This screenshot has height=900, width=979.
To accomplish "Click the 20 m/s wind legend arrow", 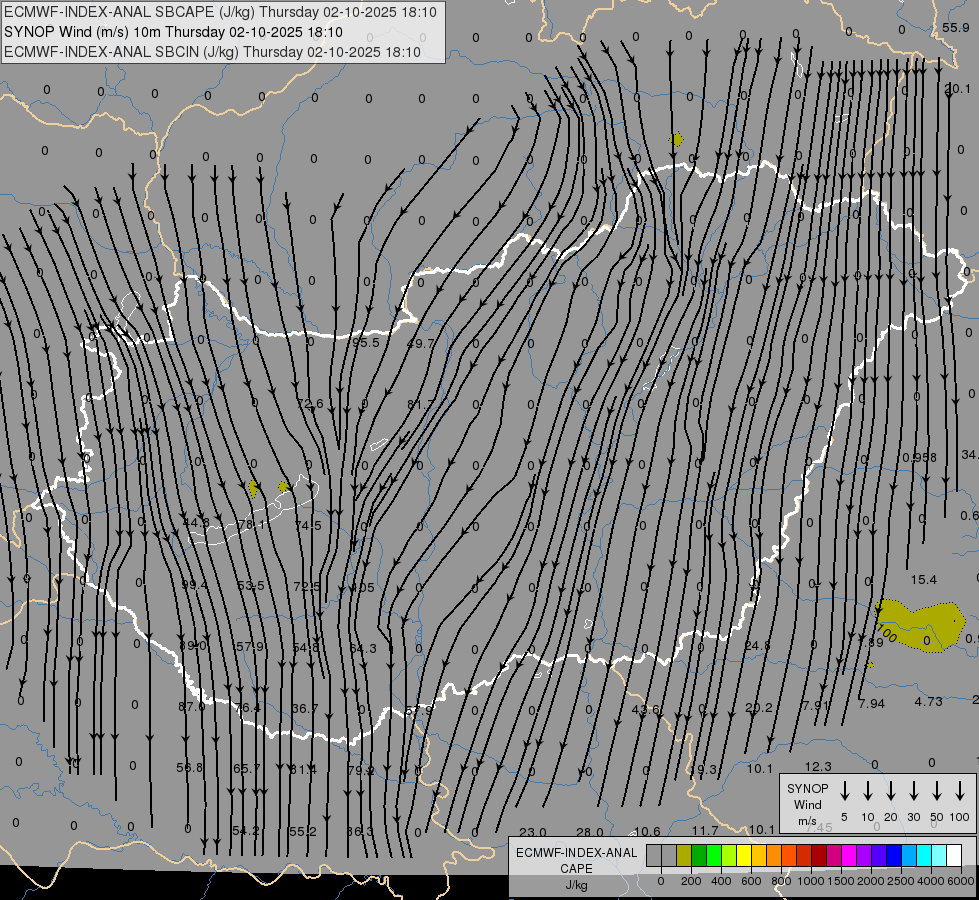I will pyautogui.click(x=891, y=791).
